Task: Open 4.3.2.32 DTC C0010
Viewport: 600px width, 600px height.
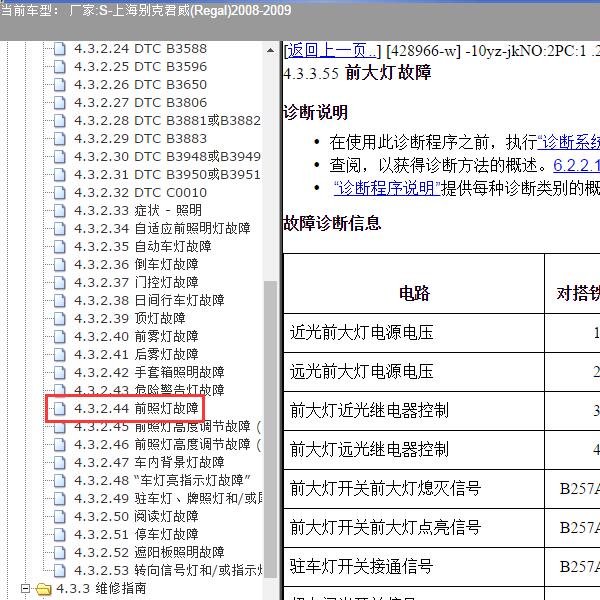Action: [x=140, y=193]
